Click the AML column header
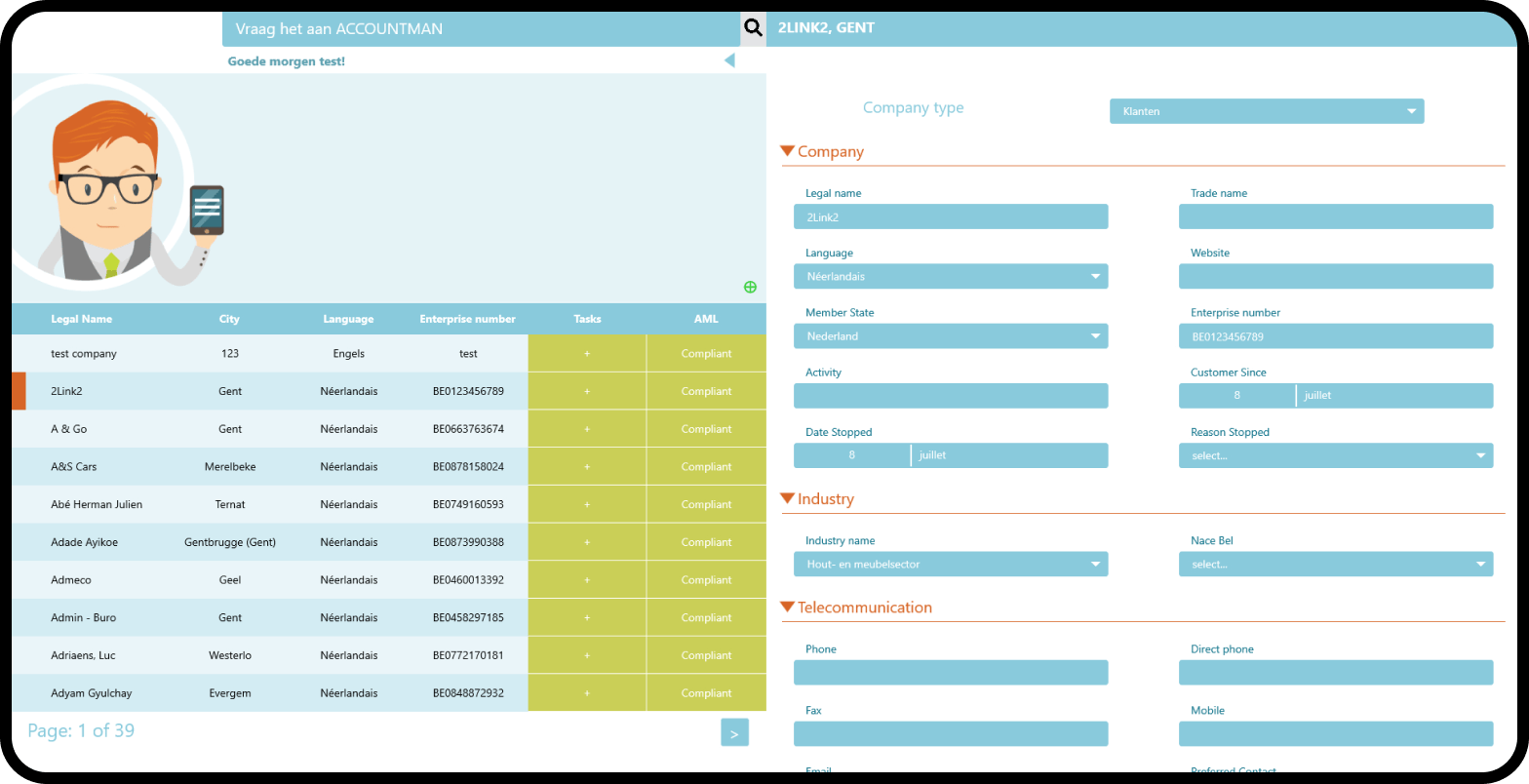This screenshot has height=784, width=1529. 706,319
